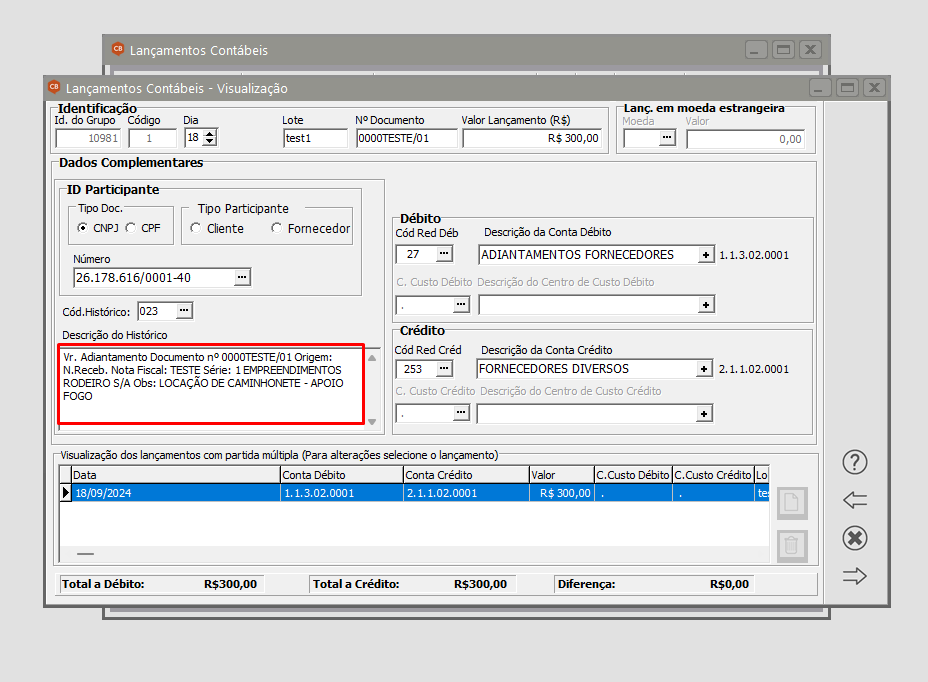The height and width of the screenshot is (682, 928).
Task: Choose Fornecedor as Tipo Participante
Action: click(x=276, y=228)
